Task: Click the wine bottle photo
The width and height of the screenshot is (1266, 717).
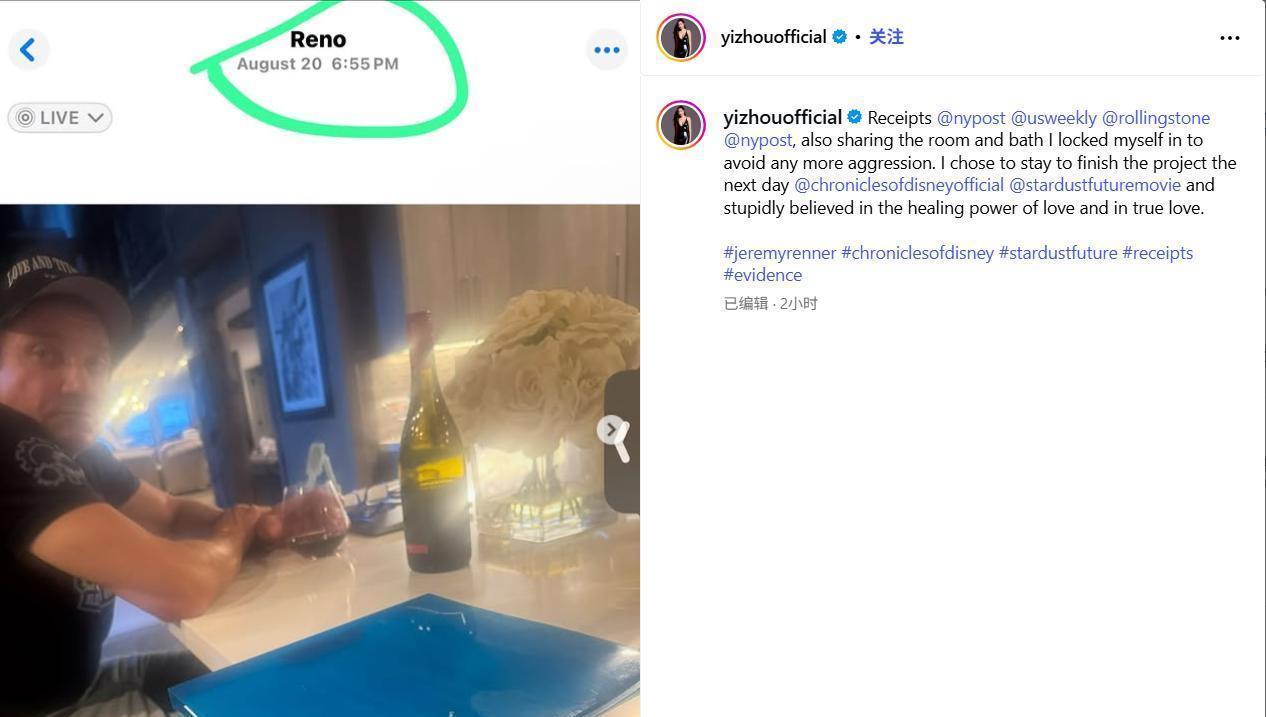Action: 434,450
